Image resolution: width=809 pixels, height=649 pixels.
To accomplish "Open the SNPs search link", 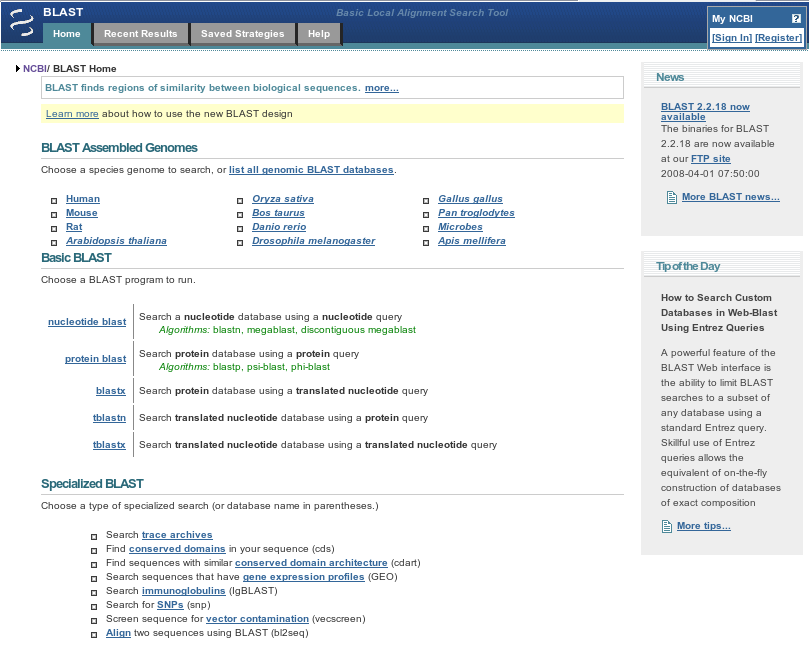I will click(170, 605).
